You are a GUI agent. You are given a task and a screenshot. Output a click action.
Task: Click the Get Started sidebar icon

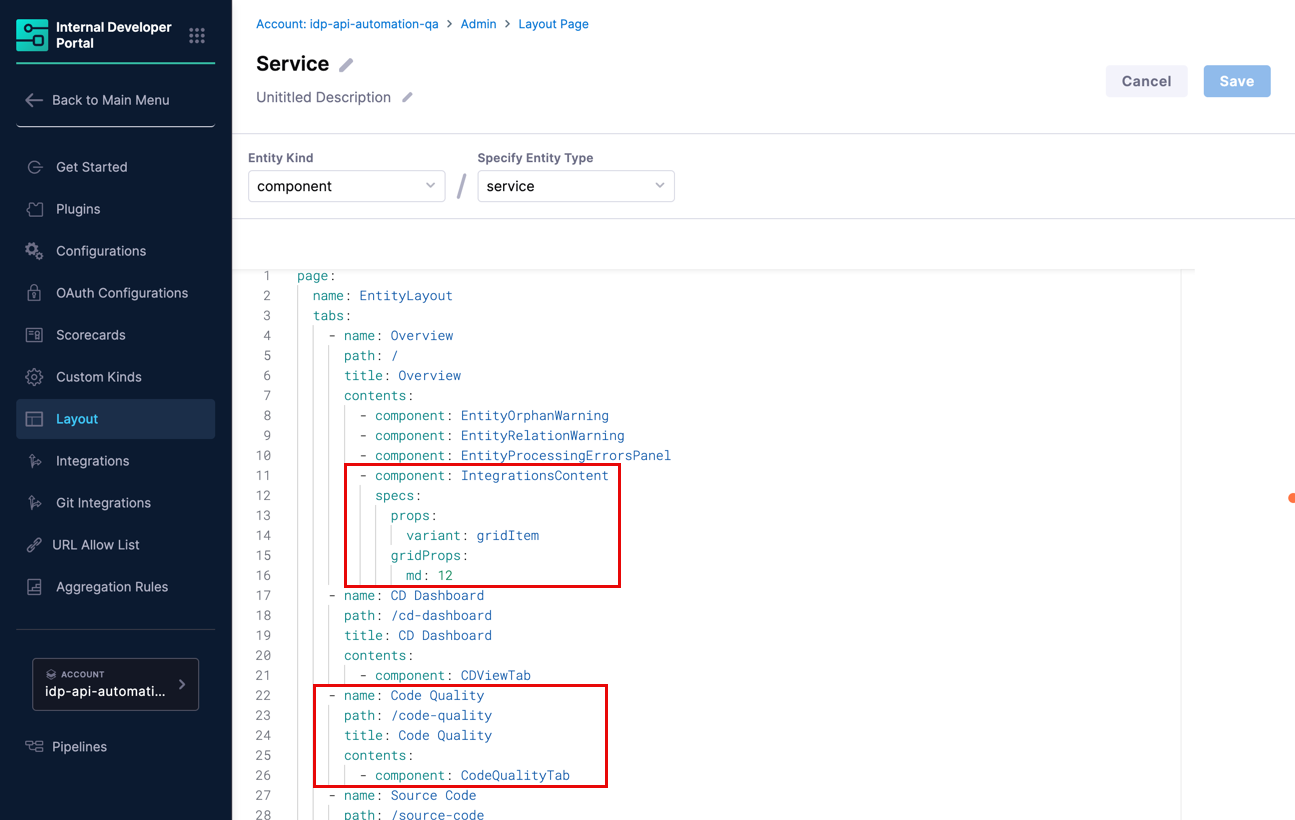coord(35,167)
